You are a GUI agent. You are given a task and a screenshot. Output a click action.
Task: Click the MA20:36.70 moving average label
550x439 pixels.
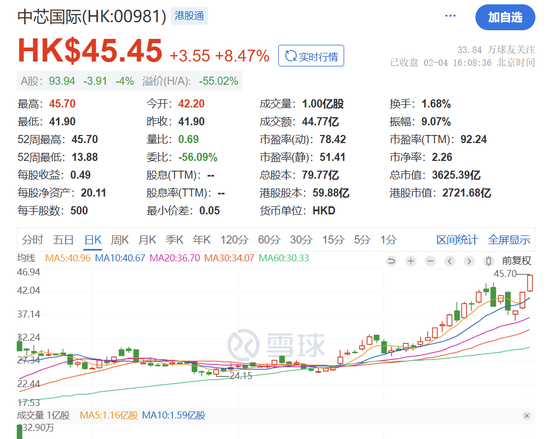coord(175,258)
